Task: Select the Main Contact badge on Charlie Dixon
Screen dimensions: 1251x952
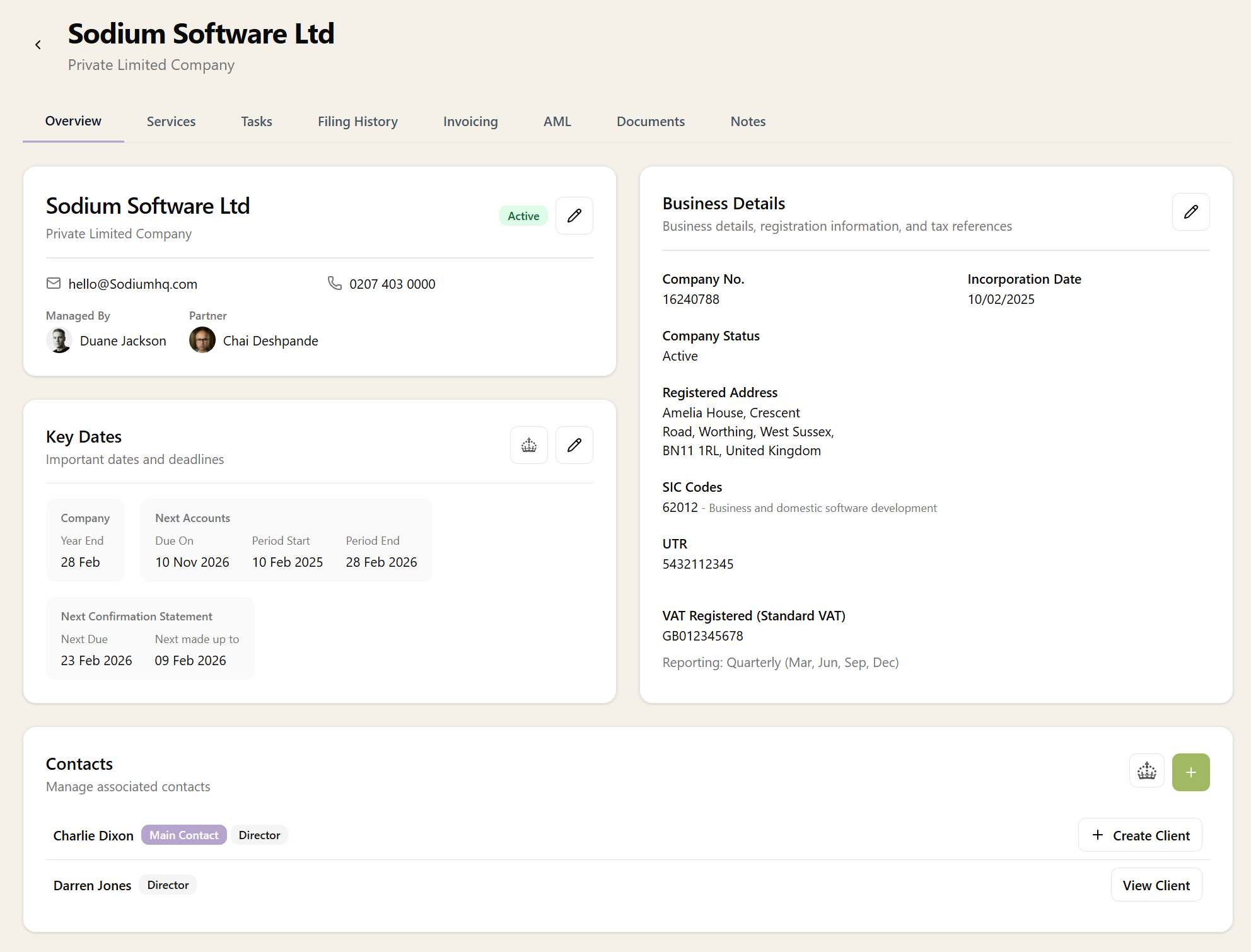Action: click(183, 835)
